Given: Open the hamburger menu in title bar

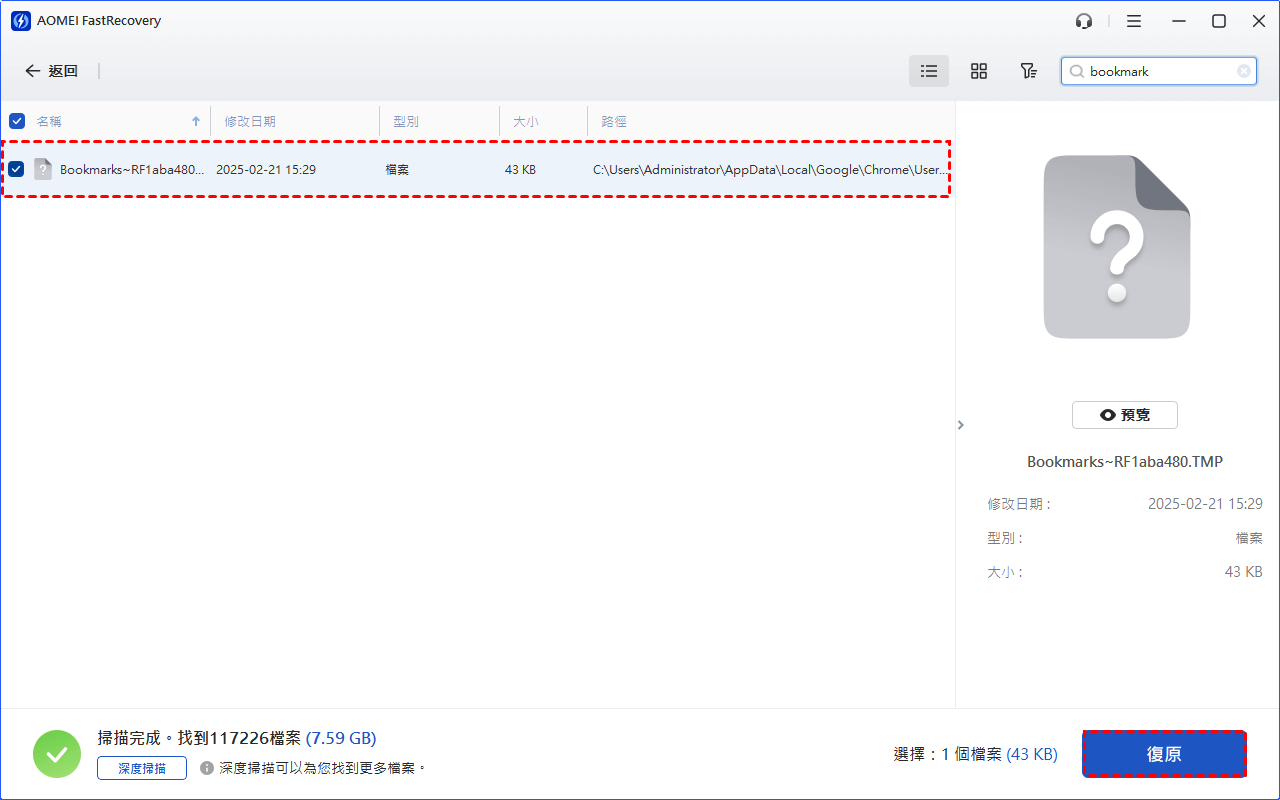Looking at the screenshot, I should (x=1134, y=21).
